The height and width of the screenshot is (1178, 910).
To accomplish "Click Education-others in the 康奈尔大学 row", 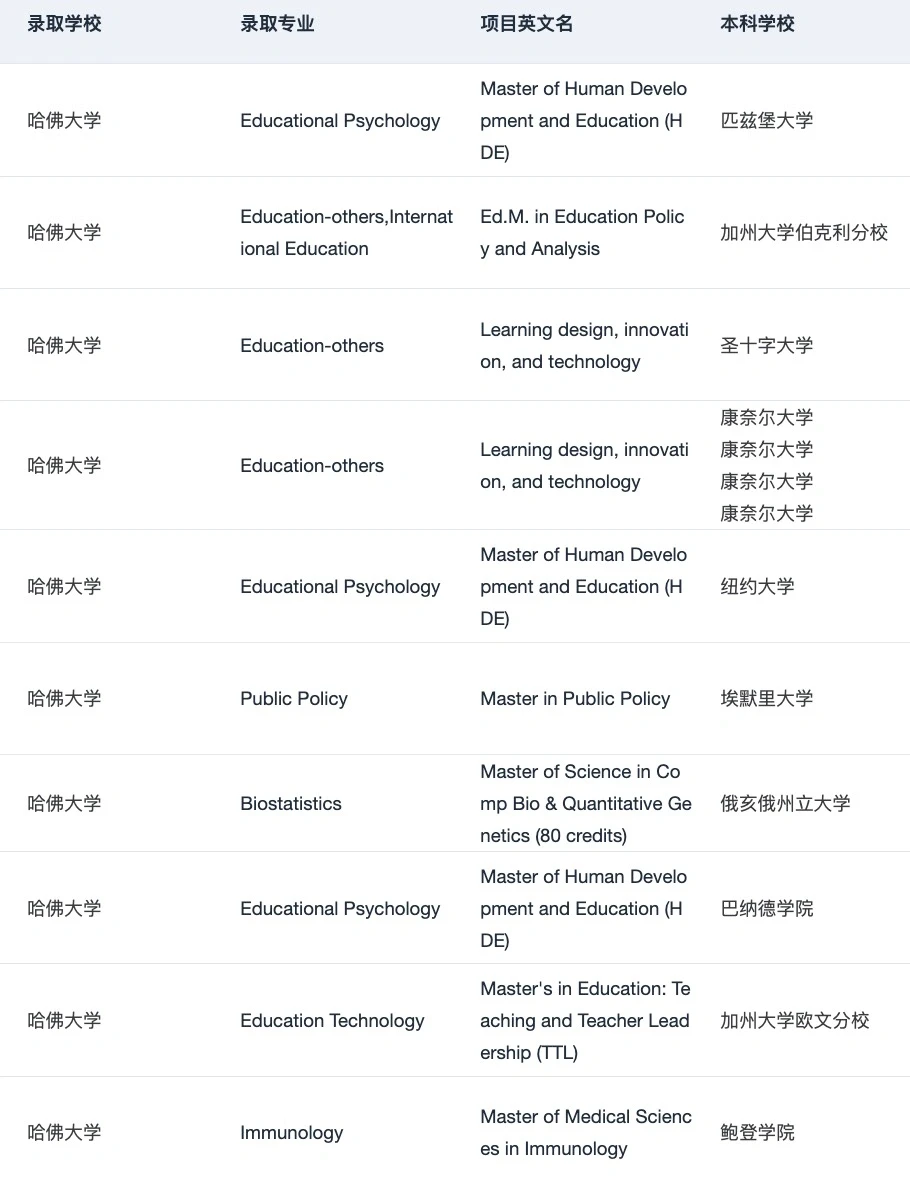I will pos(312,466).
